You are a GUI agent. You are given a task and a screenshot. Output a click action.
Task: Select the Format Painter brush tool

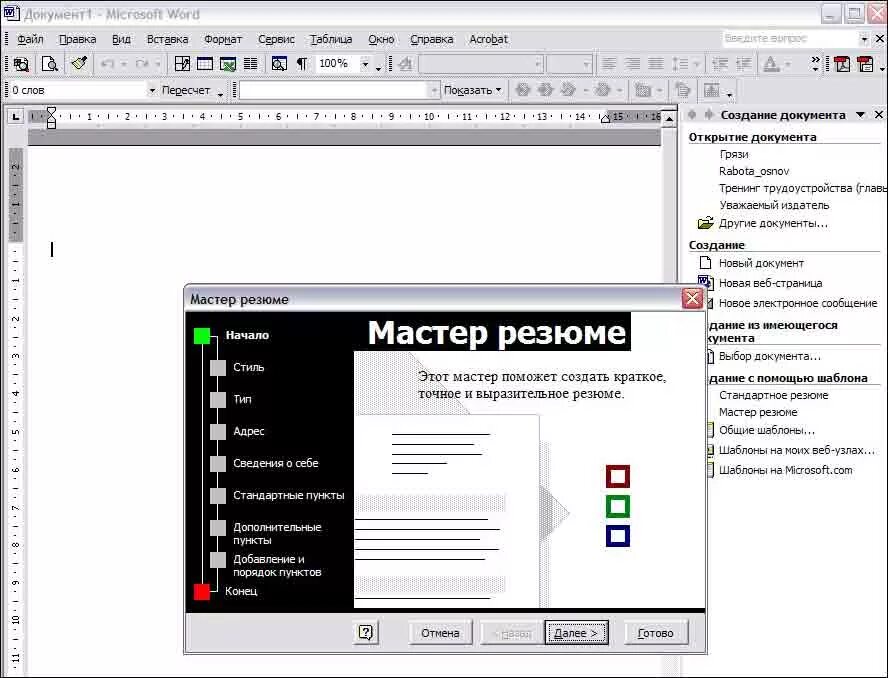click(x=78, y=63)
